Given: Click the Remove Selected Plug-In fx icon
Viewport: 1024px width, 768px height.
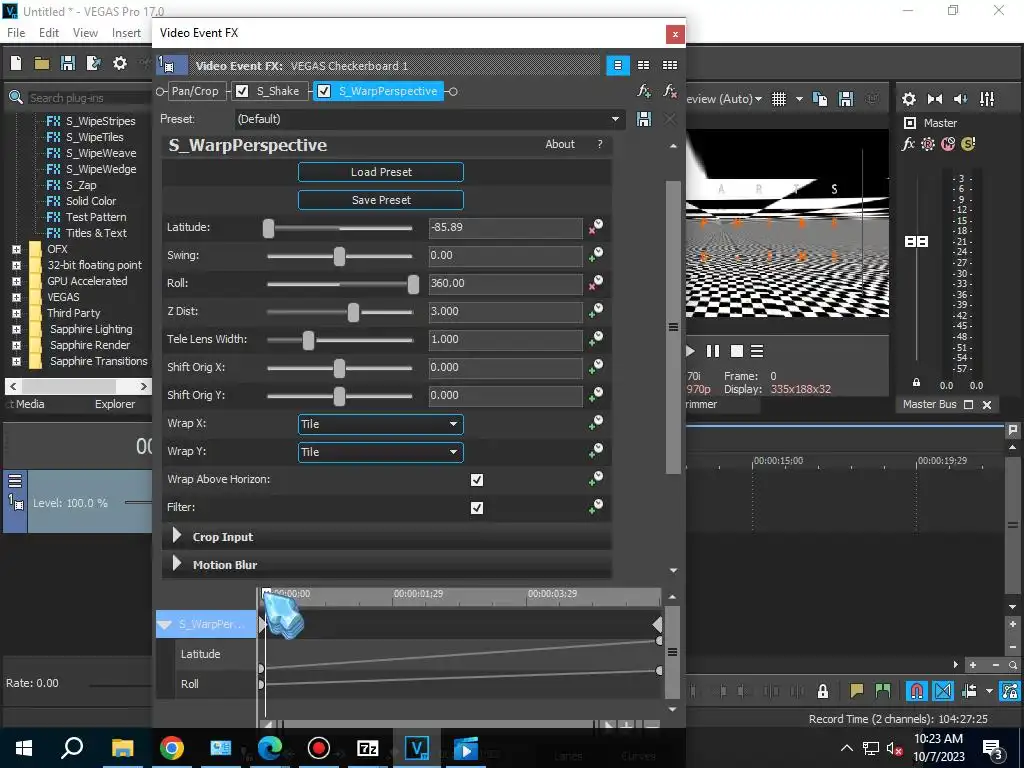Looking at the screenshot, I should coord(670,91).
